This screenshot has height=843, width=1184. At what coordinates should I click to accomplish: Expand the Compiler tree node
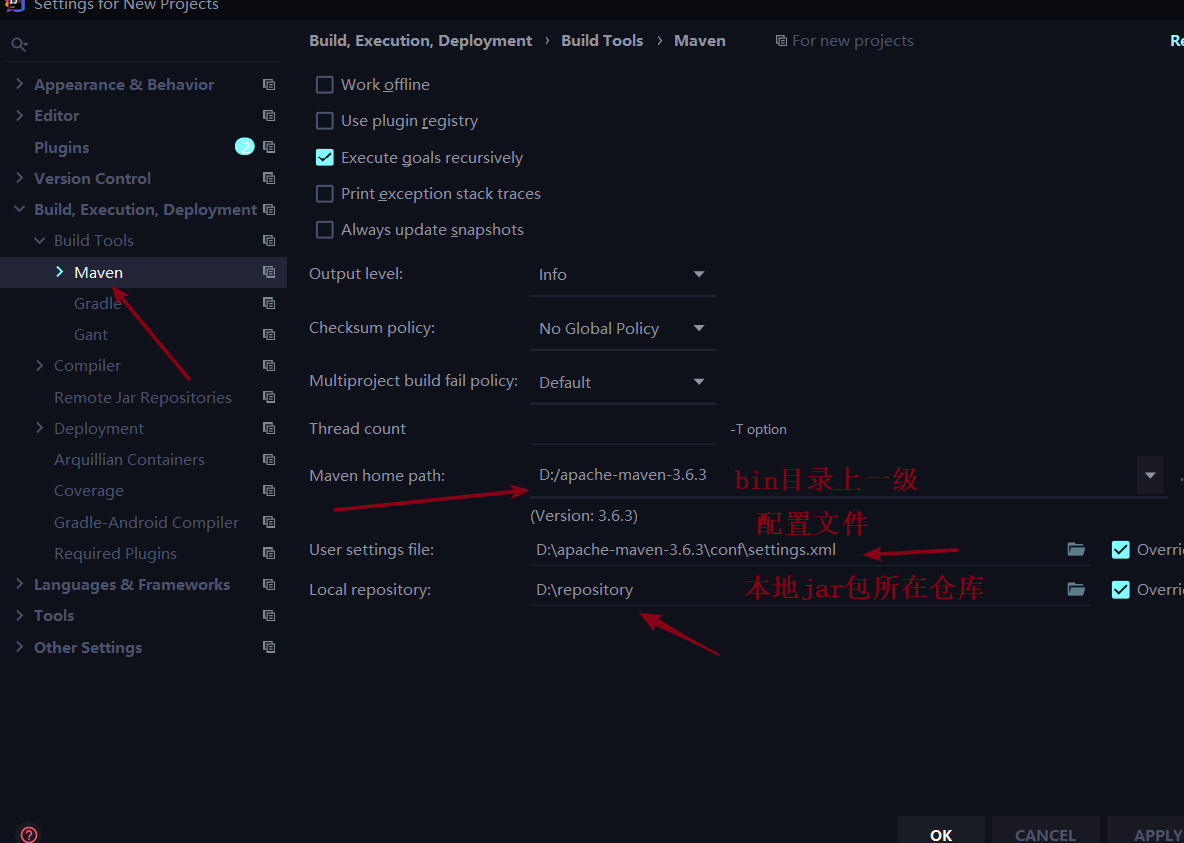(x=39, y=365)
